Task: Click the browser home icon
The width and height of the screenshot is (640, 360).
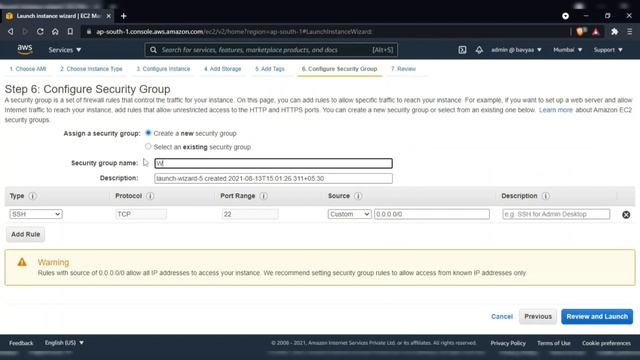Action: (x=55, y=31)
